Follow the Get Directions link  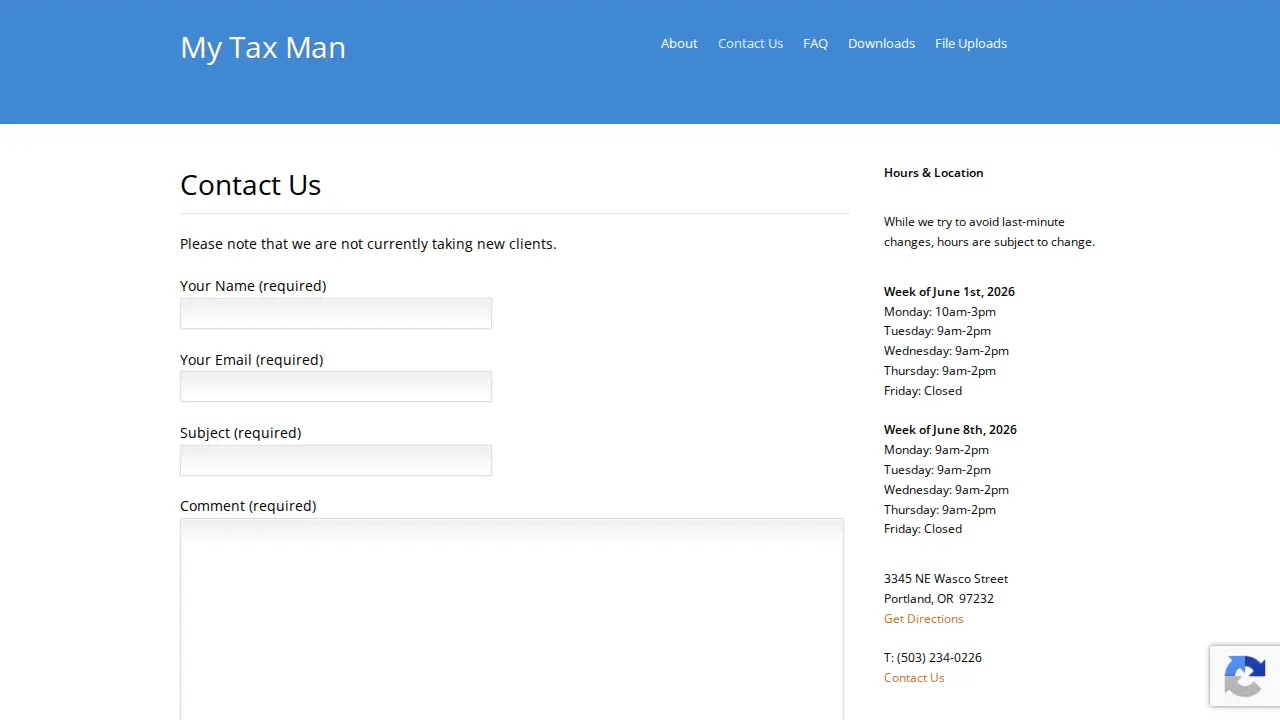click(923, 618)
